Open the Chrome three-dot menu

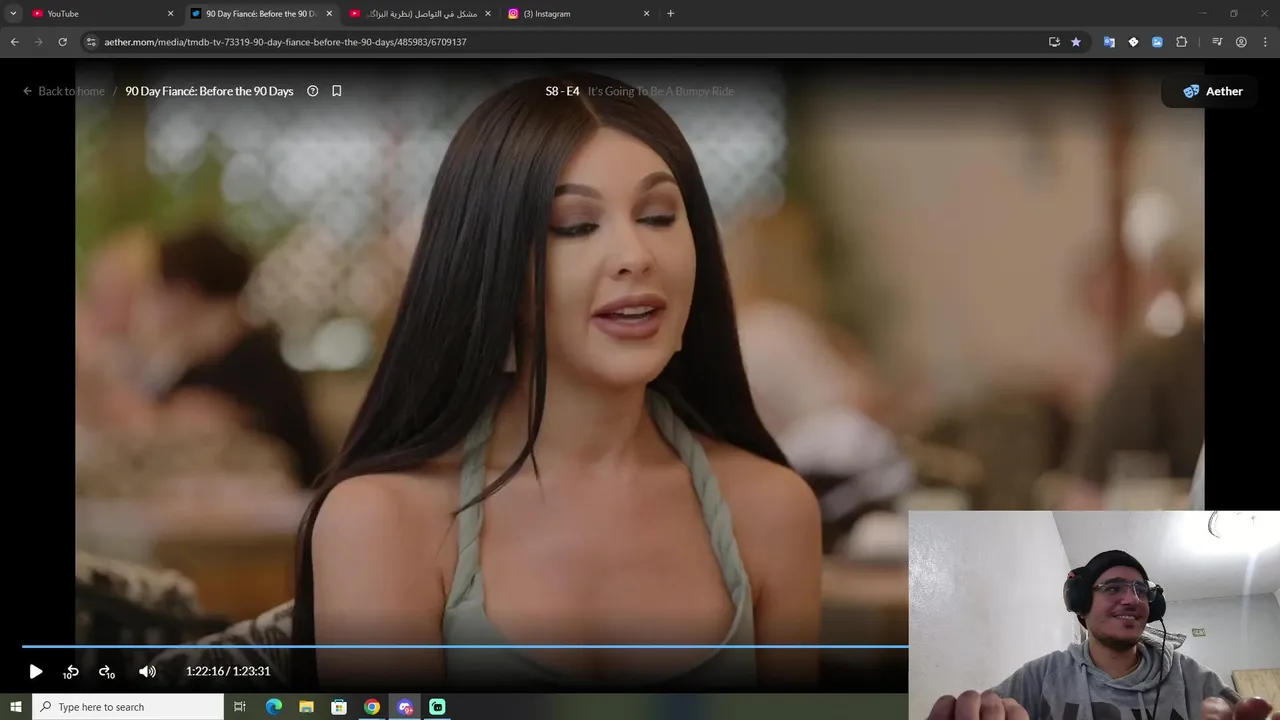1264,42
